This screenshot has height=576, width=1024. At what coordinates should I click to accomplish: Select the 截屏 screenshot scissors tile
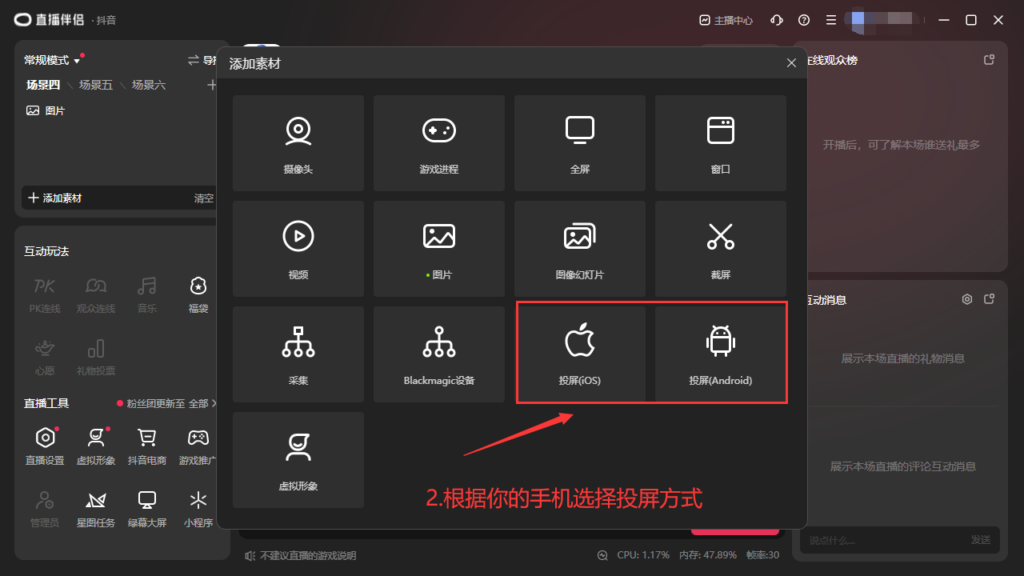coord(720,248)
